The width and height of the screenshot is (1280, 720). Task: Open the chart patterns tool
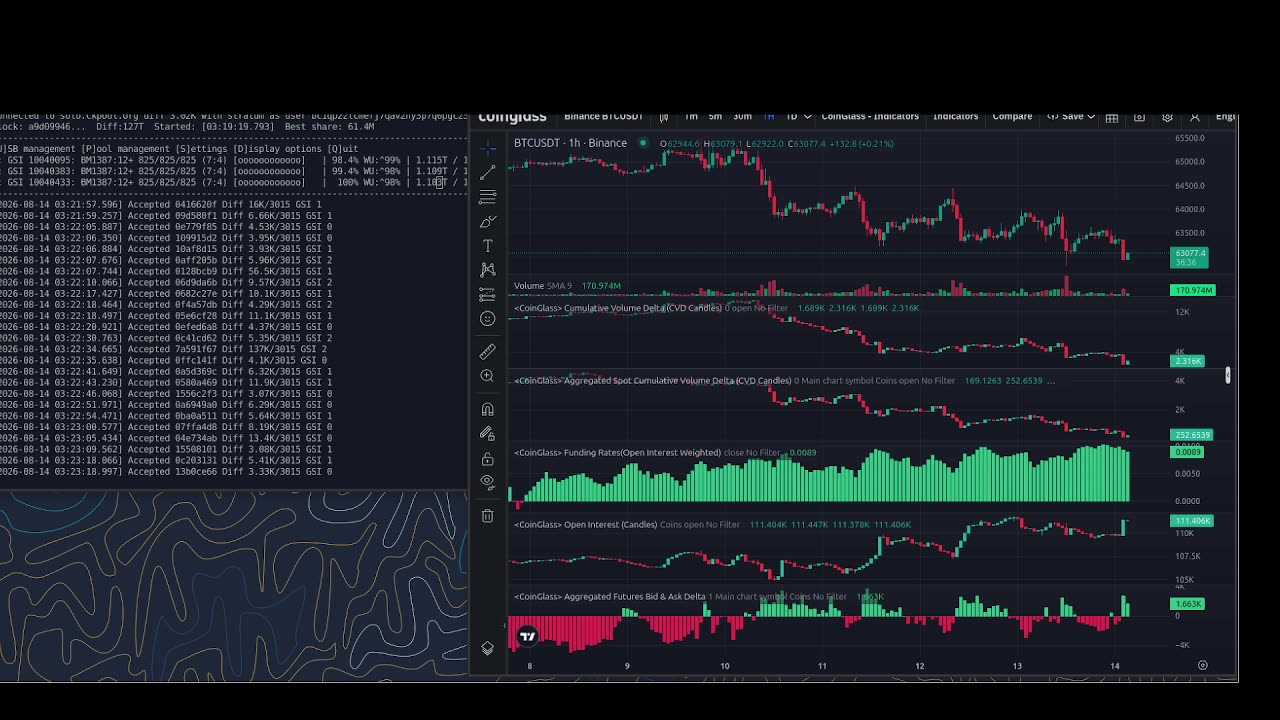(487, 270)
